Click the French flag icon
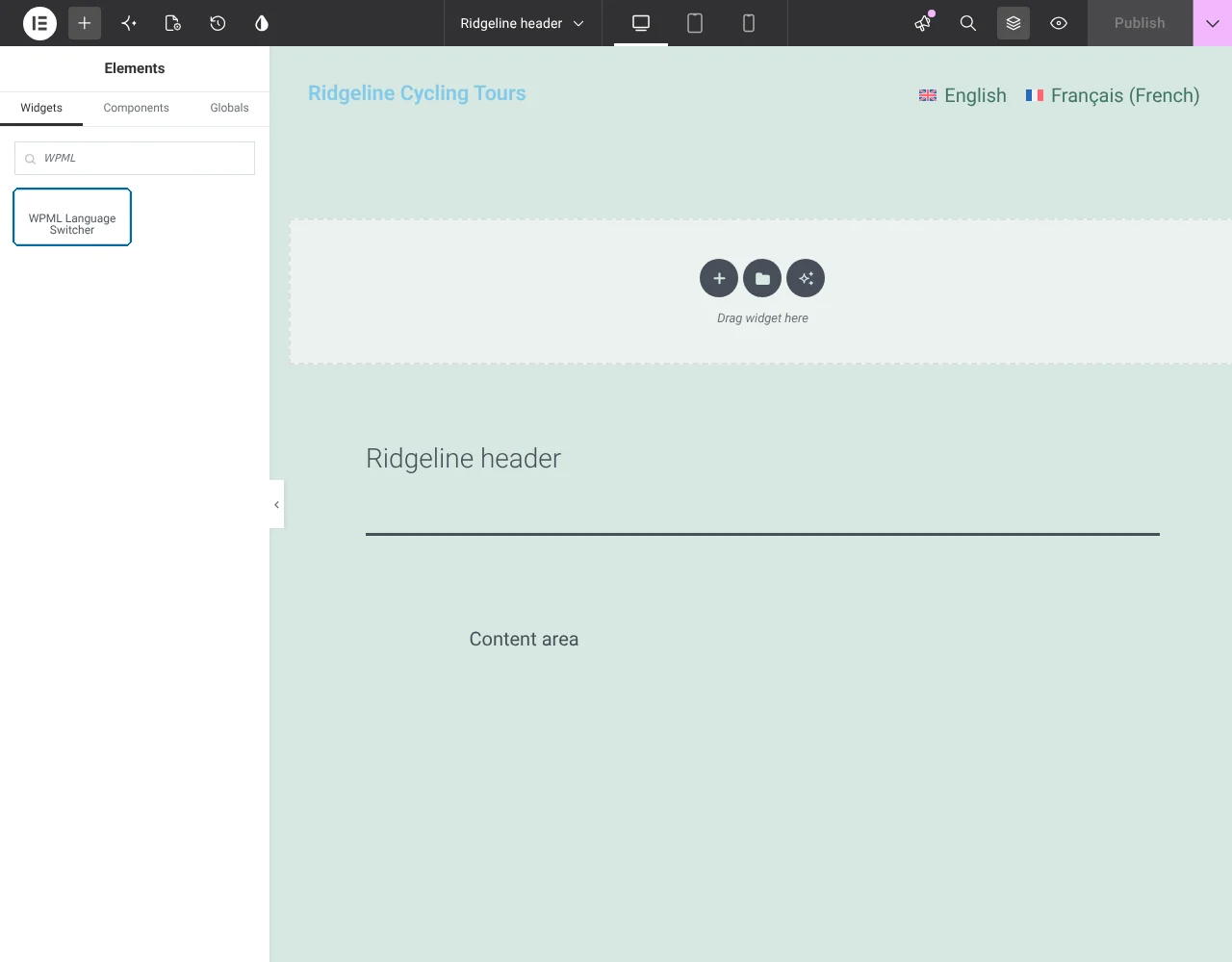This screenshot has height=962, width=1232. point(1035,95)
